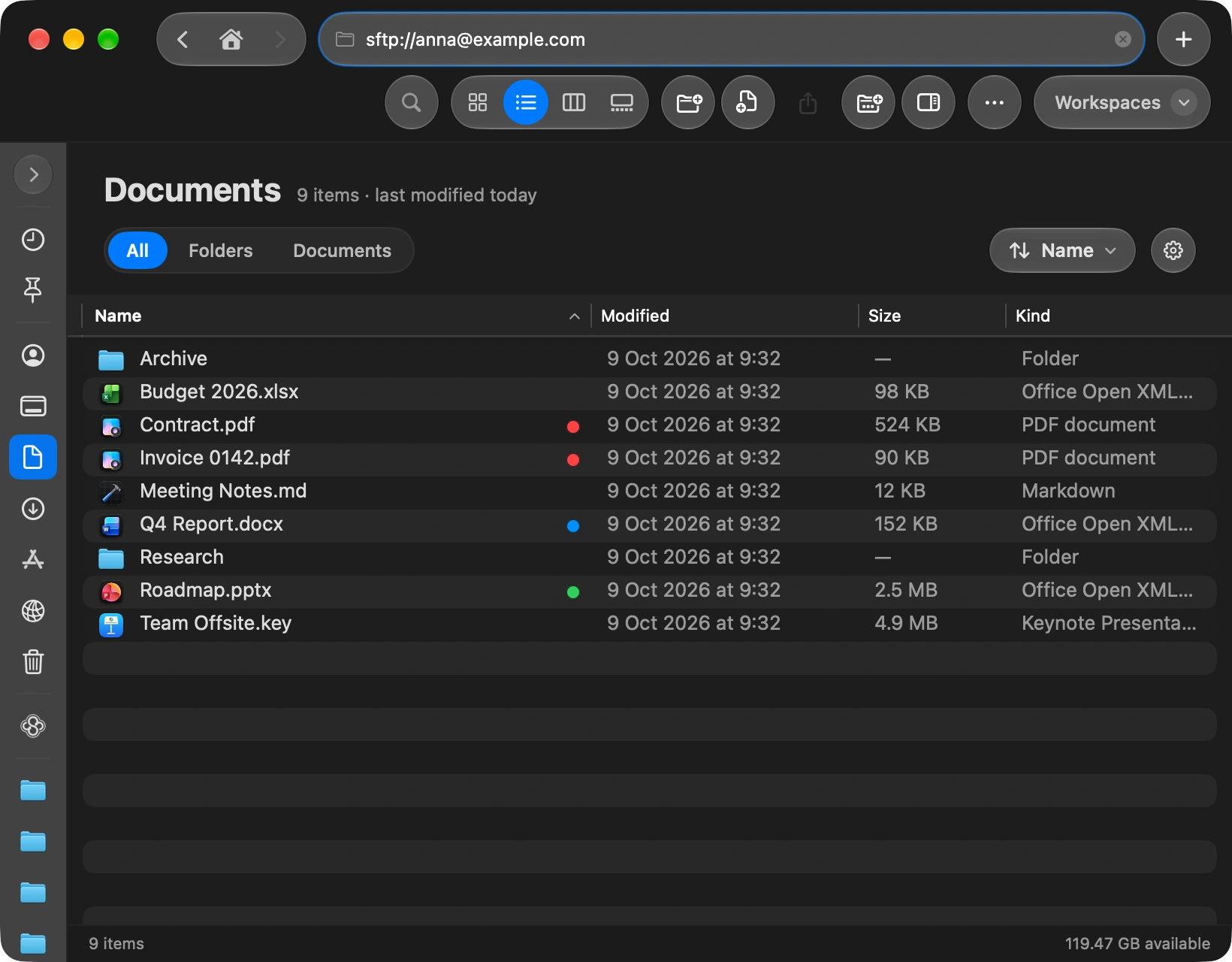Select the Archive folder row
Screen dimensions: 1232x962
pos(650,358)
